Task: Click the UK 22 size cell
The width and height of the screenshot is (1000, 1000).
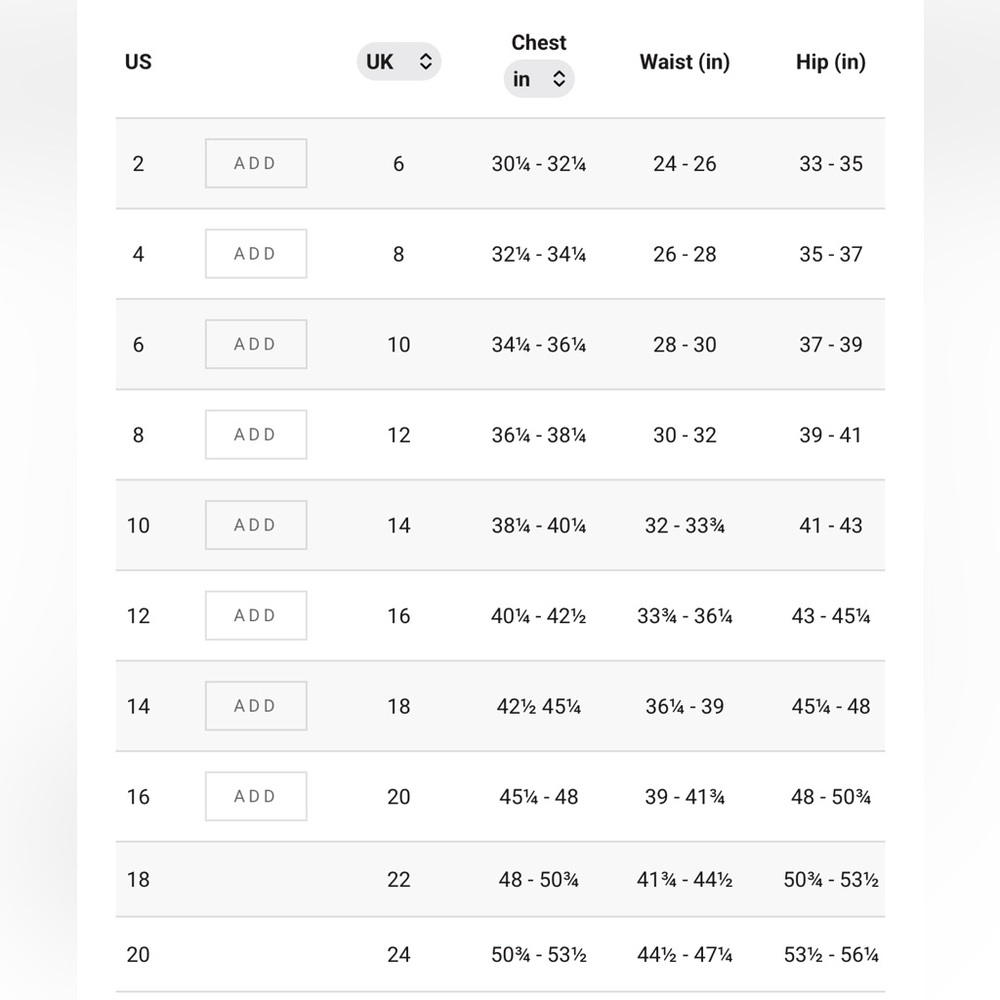Action: [399, 879]
